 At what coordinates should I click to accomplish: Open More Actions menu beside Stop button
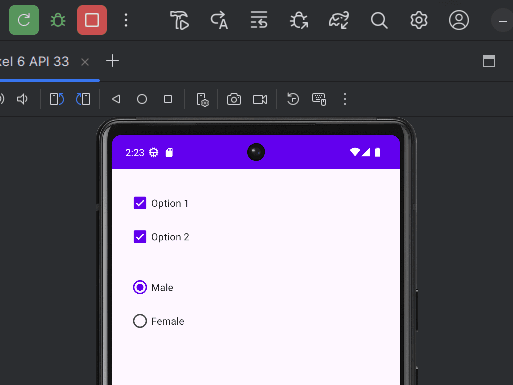point(126,20)
